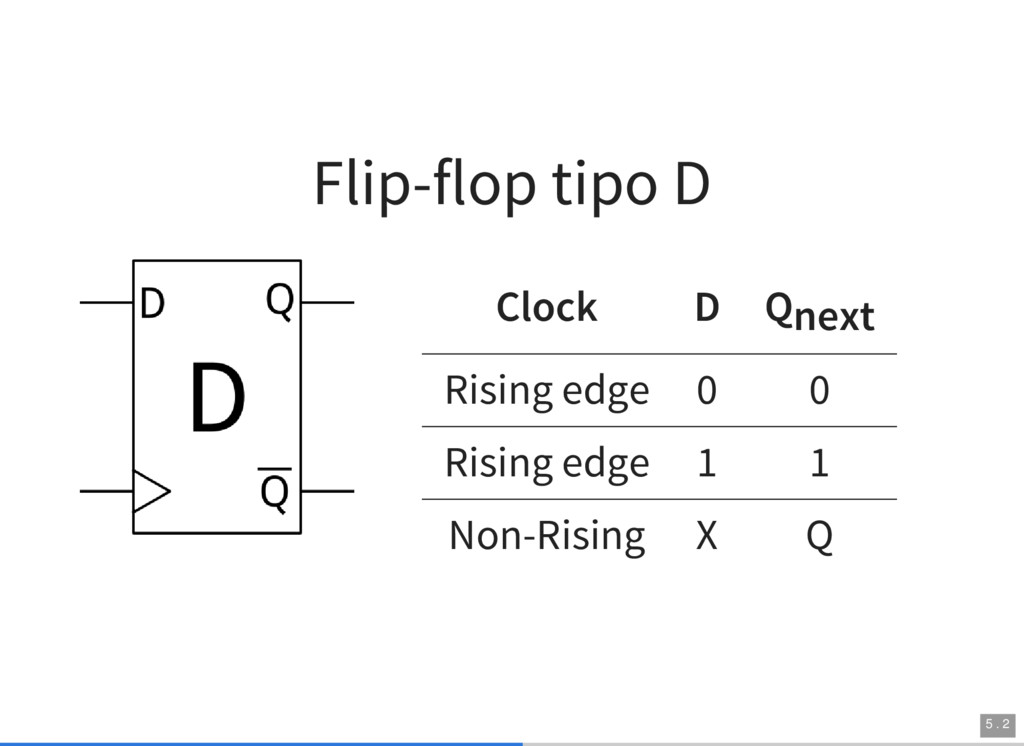Click the Q output wire line
1024x746 pixels.
(328, 302)
